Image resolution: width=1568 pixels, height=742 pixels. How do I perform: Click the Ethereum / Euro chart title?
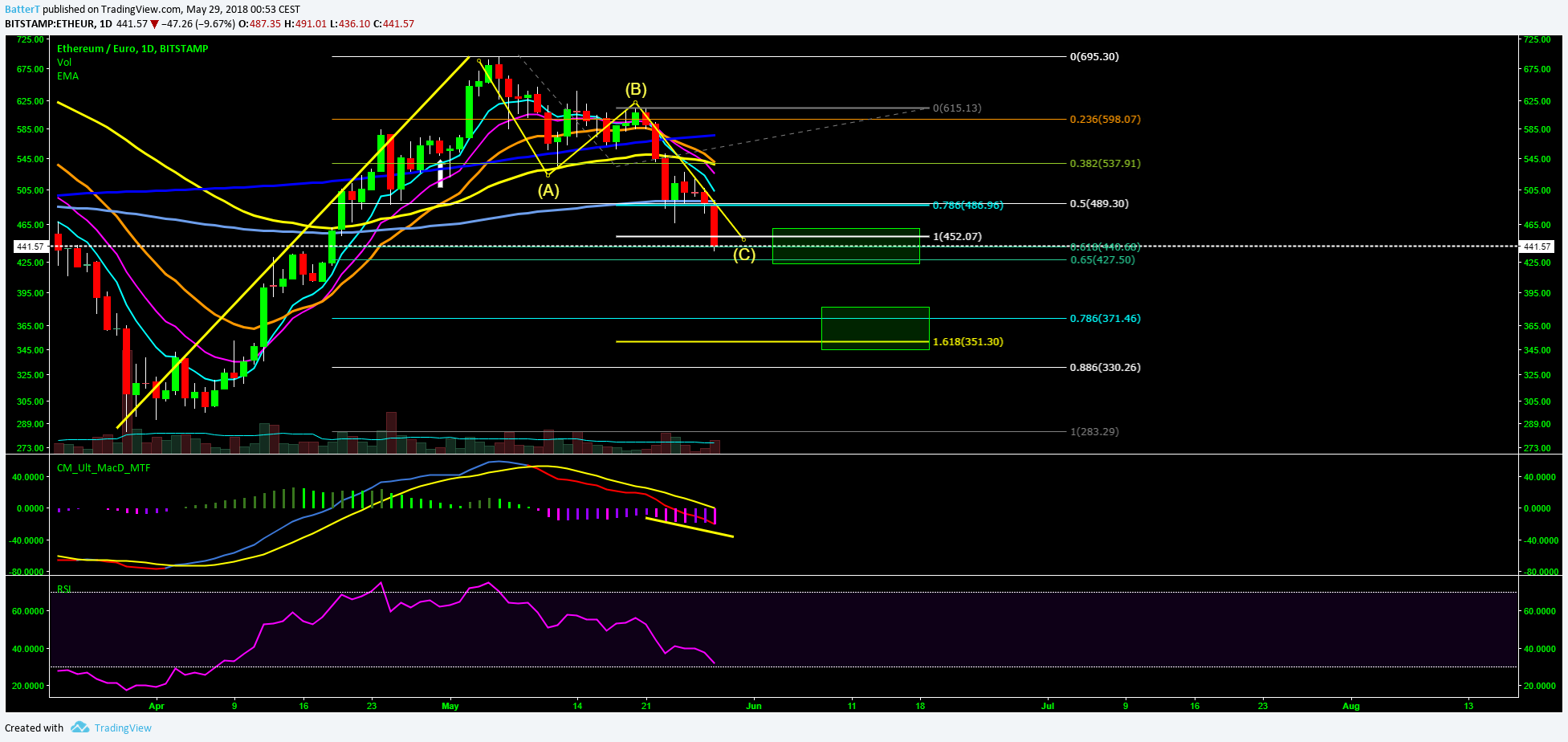(132, 49)
